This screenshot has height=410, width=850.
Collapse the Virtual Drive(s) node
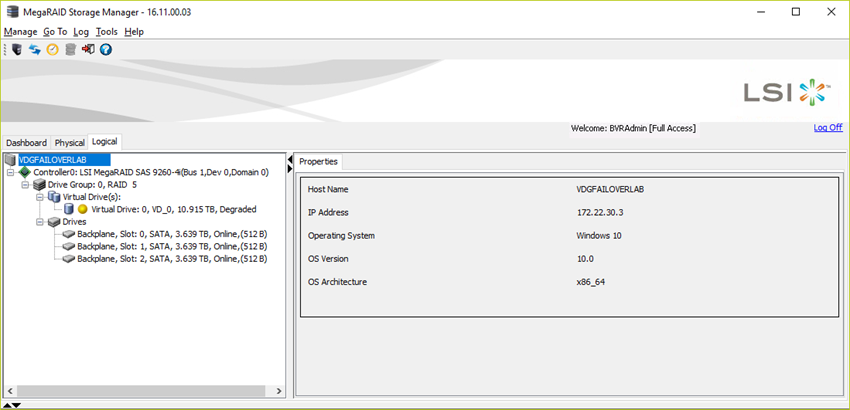[x=38, y=198]
